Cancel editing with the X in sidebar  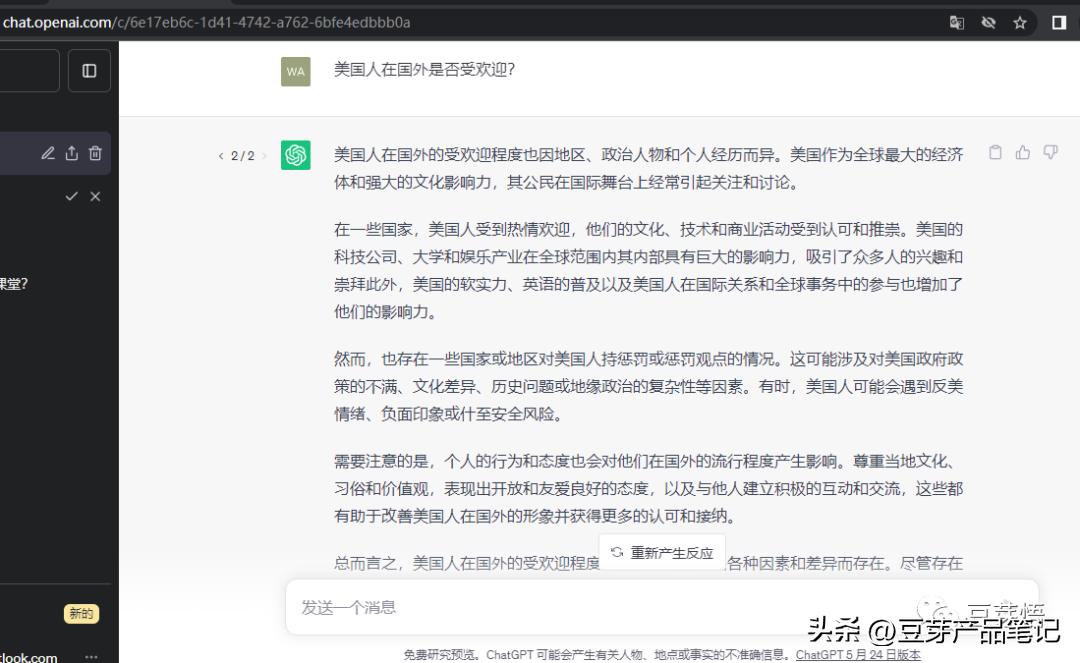point(95,197)
